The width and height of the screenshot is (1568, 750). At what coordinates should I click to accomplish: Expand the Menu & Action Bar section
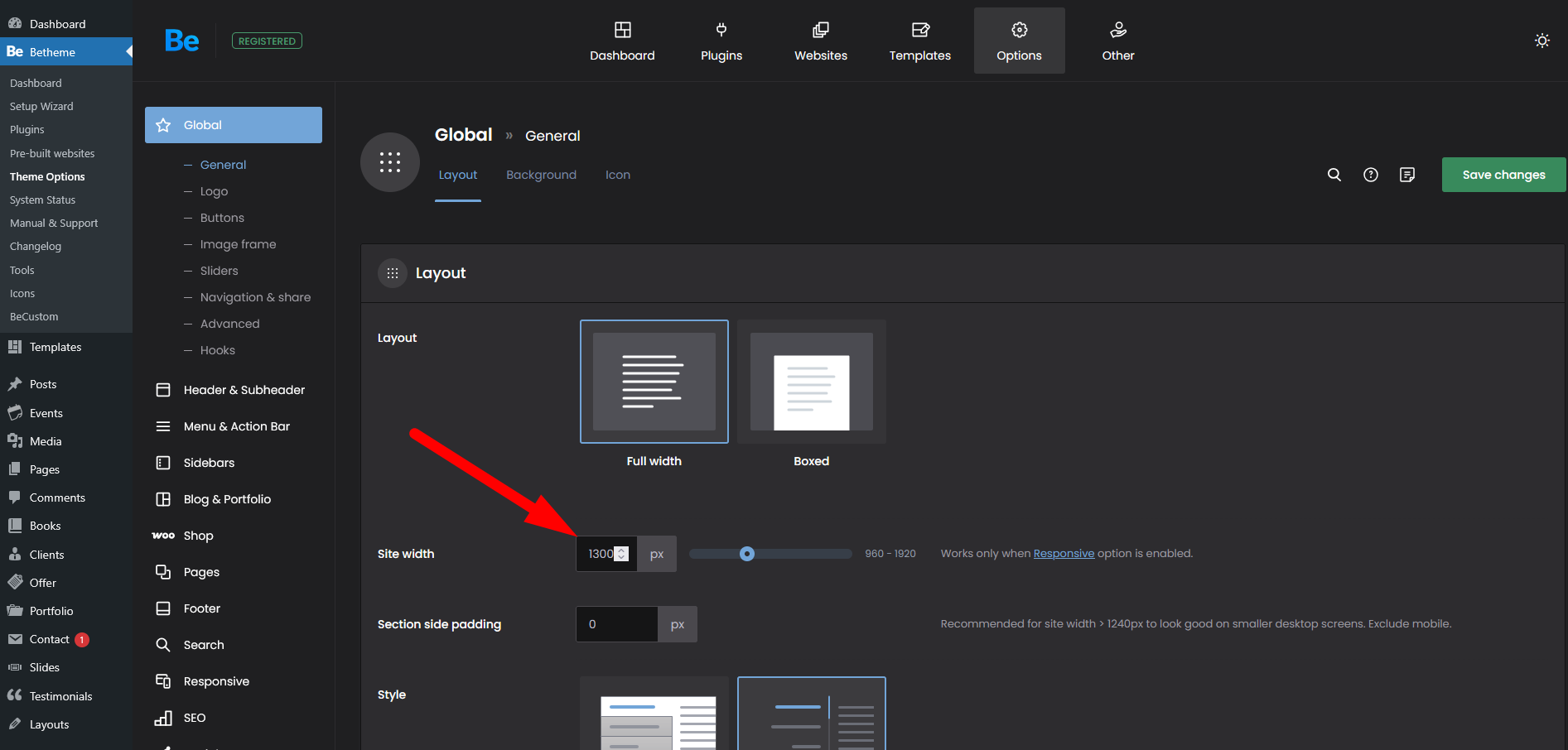[236, 426]
